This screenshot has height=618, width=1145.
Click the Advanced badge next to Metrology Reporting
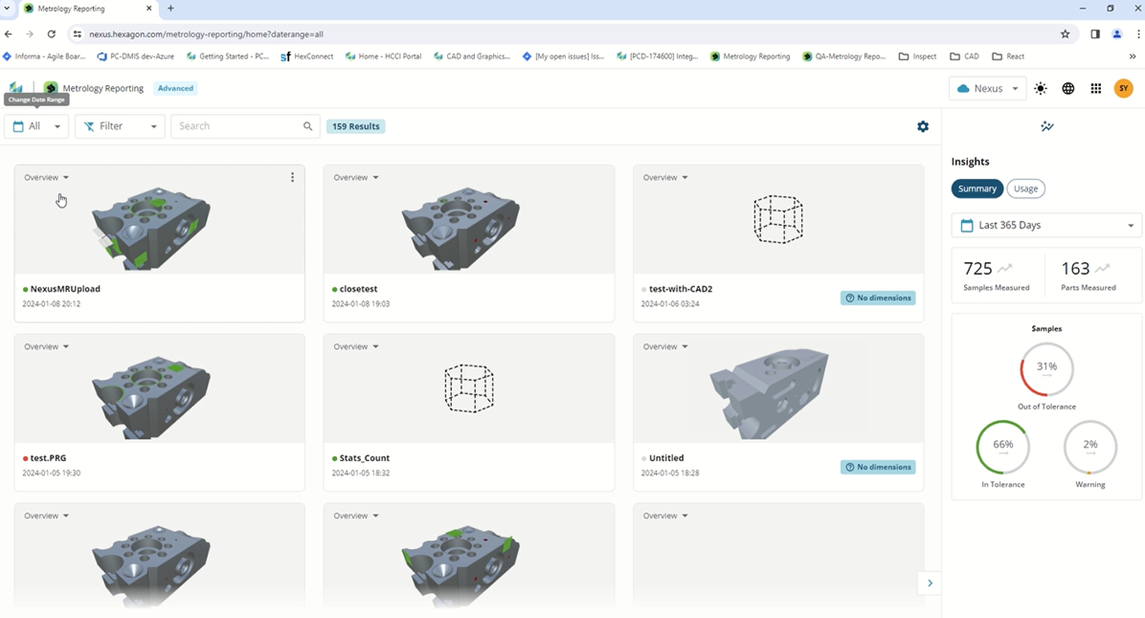tap(176, 88)
